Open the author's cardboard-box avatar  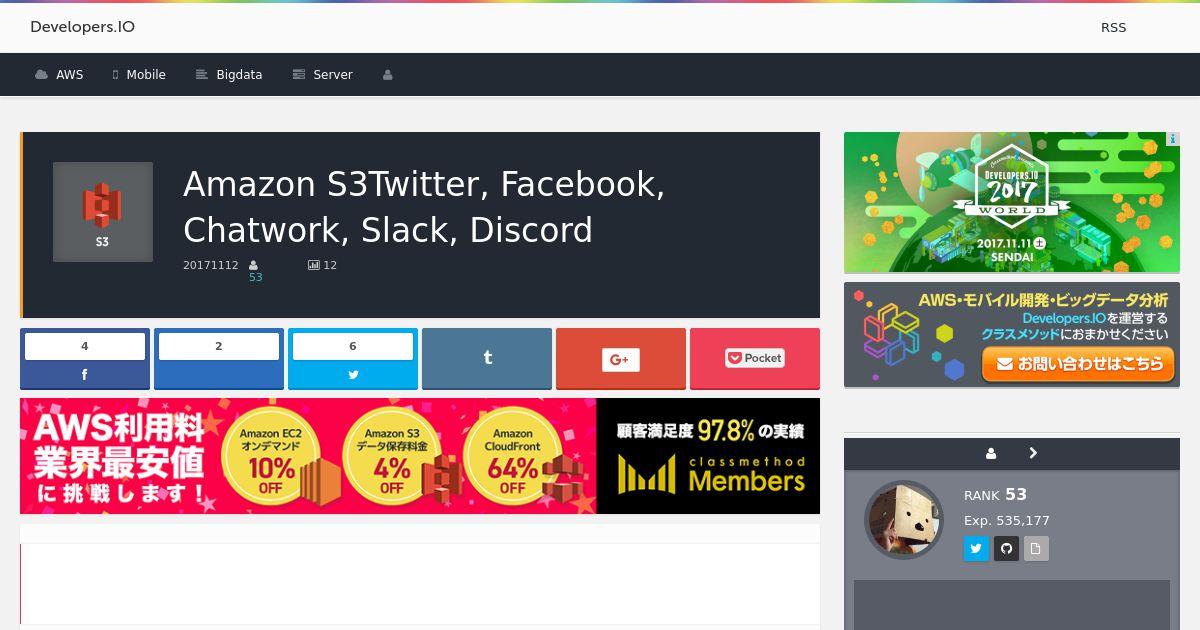tap(904, 520)
